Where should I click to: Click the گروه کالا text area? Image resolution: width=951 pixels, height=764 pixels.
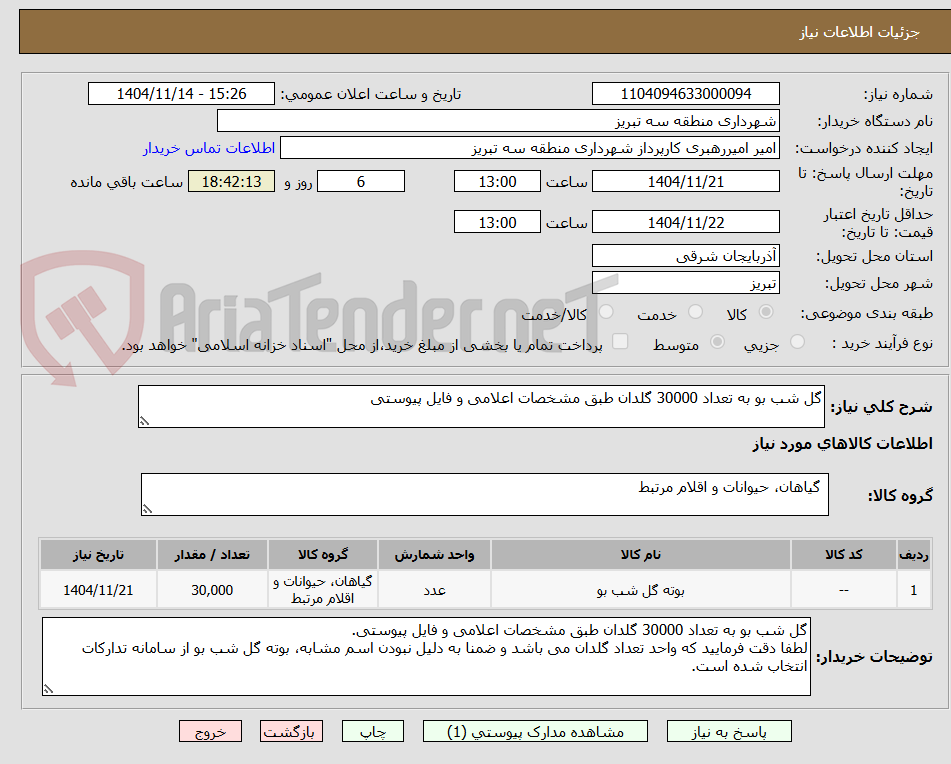click(485, 495)
